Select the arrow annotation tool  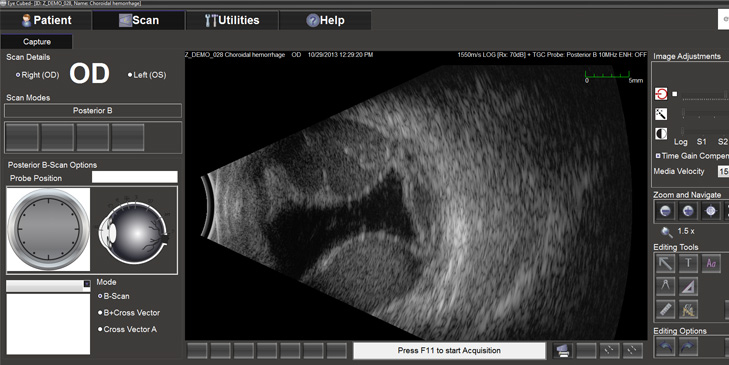pos(665,264)
